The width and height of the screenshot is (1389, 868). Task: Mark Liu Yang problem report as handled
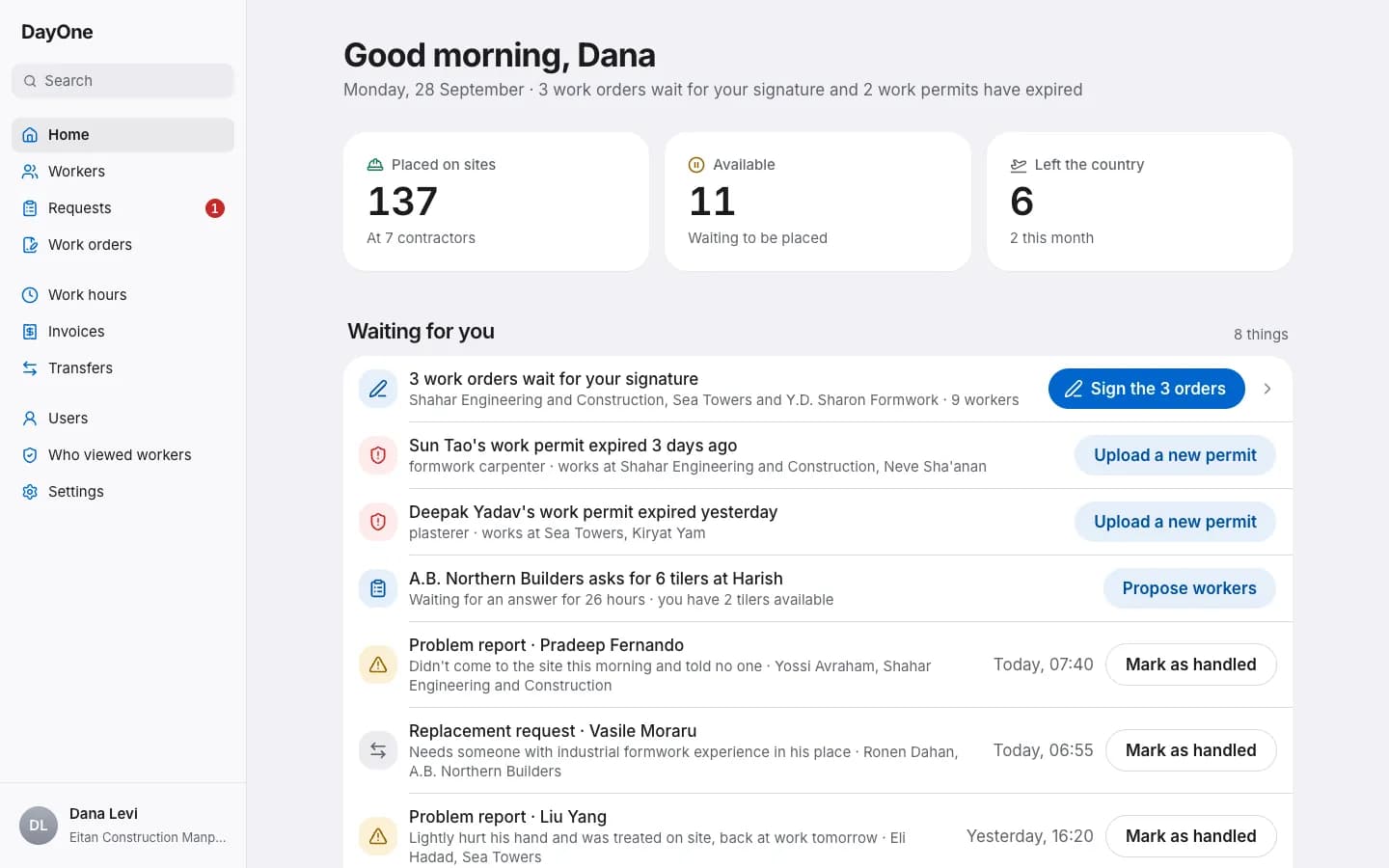point(1190,836)
